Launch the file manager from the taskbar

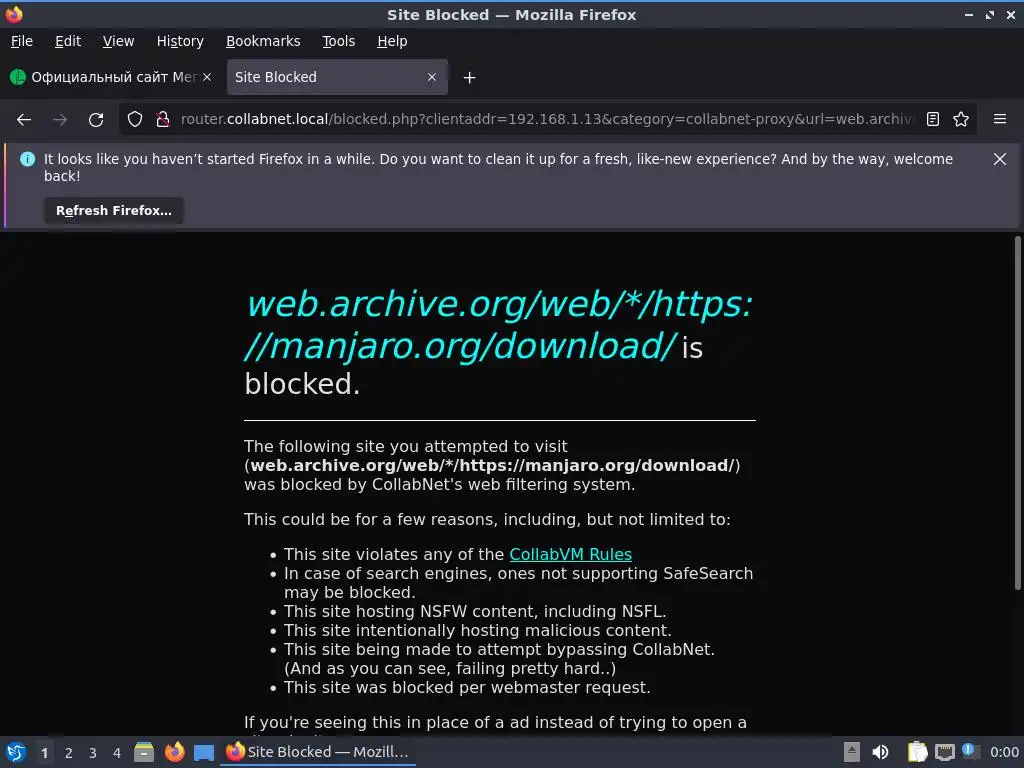[x=144, y=752]
